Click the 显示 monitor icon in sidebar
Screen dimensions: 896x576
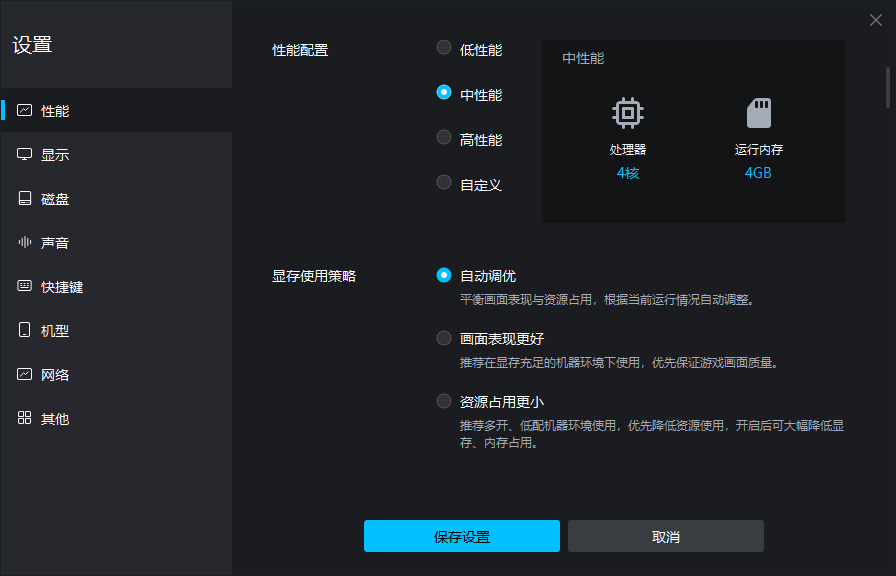25,154
